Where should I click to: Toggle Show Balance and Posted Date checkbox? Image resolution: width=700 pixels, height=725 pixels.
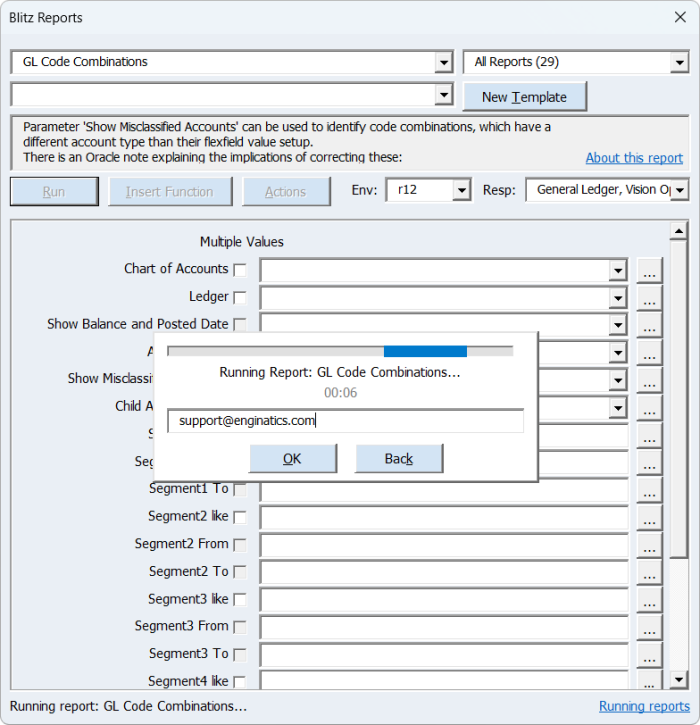240,325
